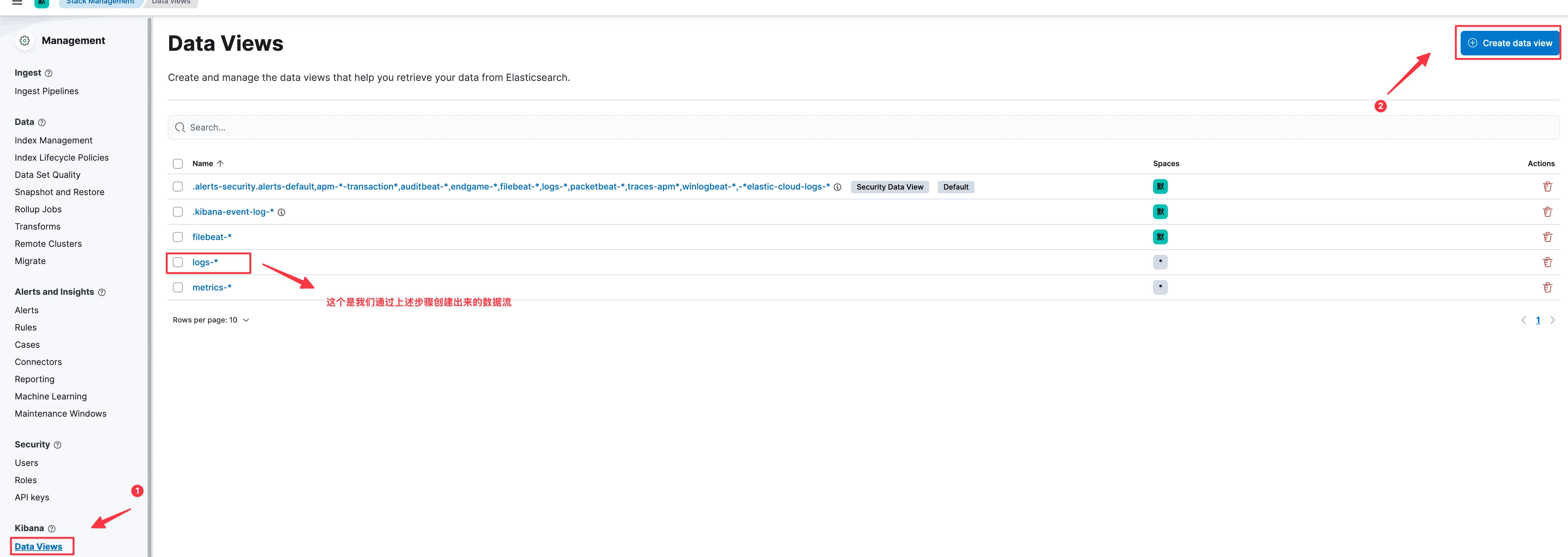Delete the filebeat-* data view

click(x=1547, y=237)
